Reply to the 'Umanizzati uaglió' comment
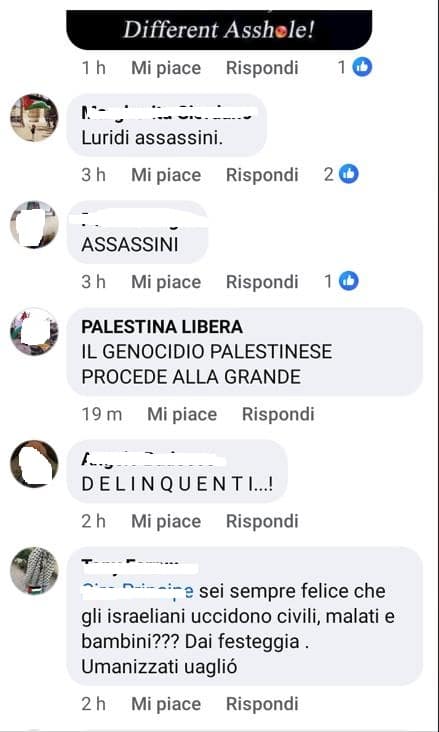The image size is (439, 732). click(262, 704)
